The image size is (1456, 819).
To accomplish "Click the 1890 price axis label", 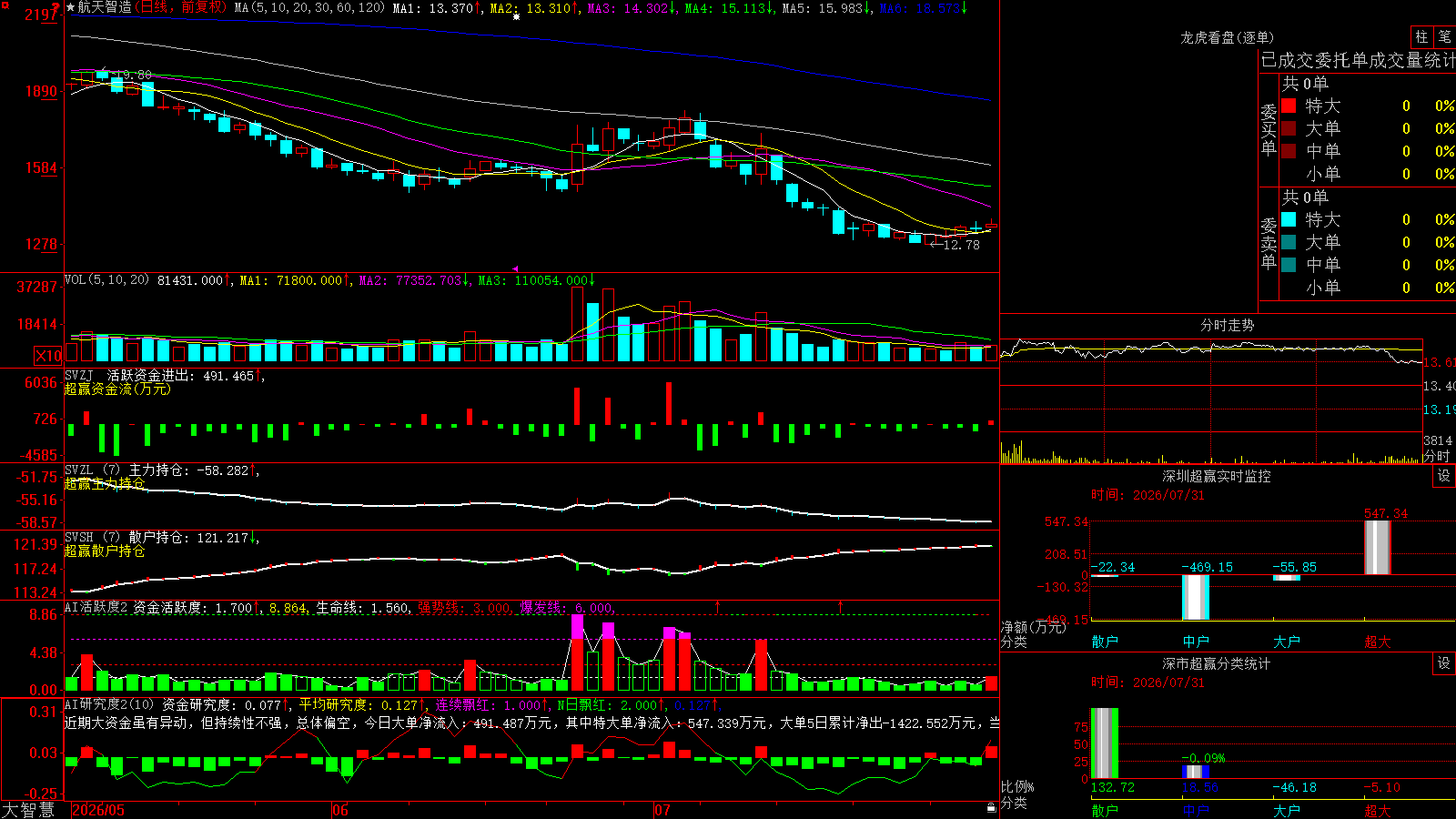I will click(x=41, y=91).
